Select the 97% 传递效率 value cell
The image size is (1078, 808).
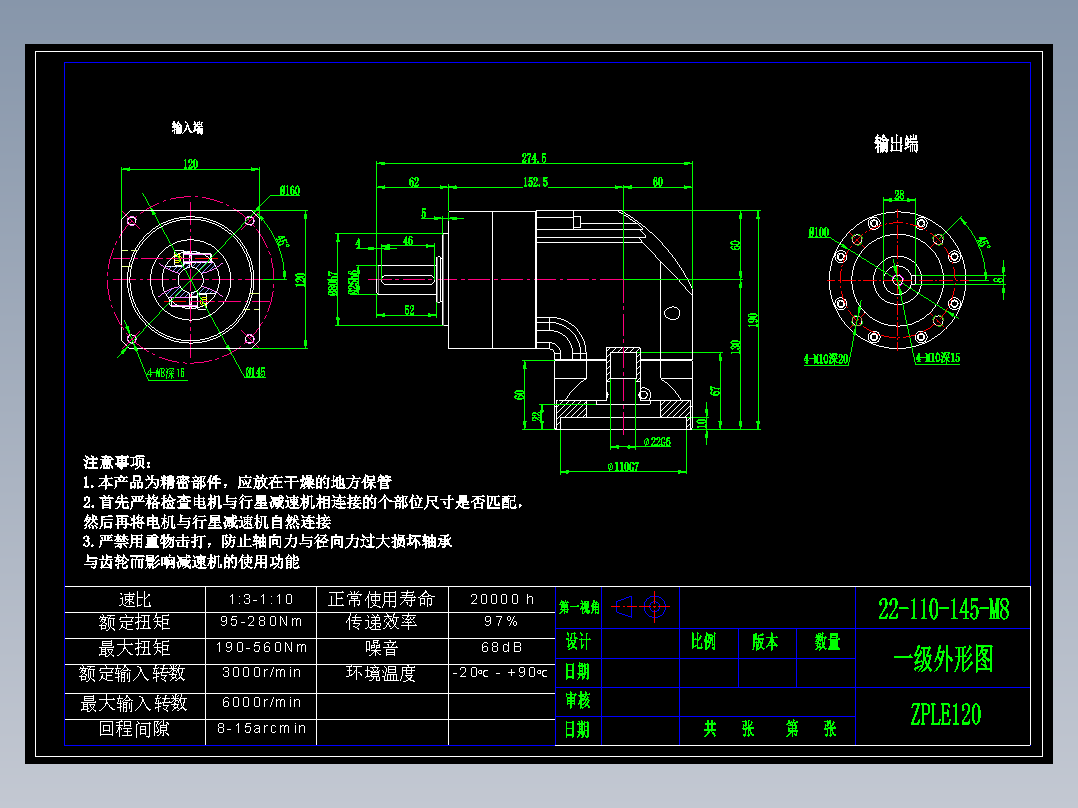click(500, 621)
